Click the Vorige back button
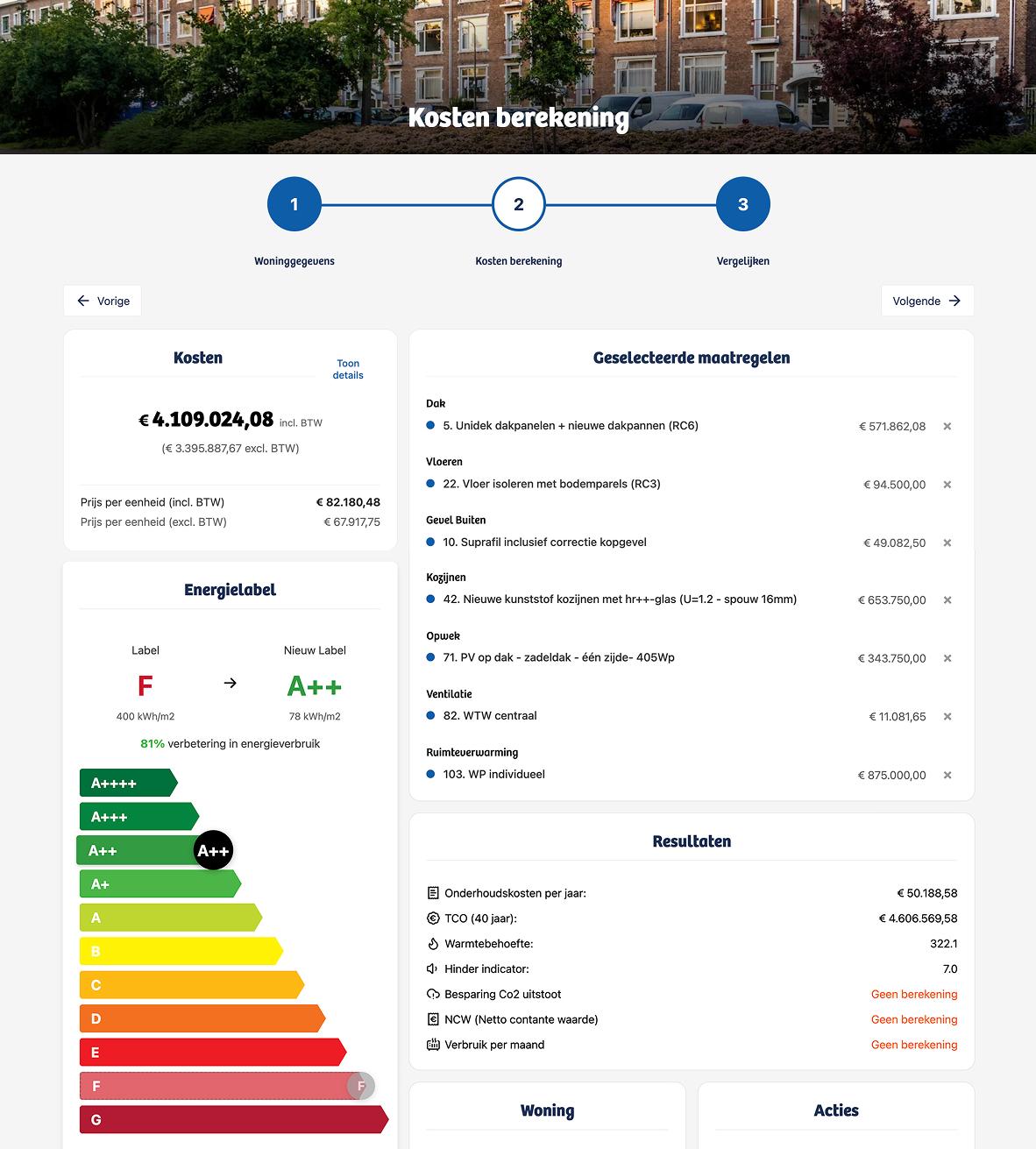 [x=102, y=301]
